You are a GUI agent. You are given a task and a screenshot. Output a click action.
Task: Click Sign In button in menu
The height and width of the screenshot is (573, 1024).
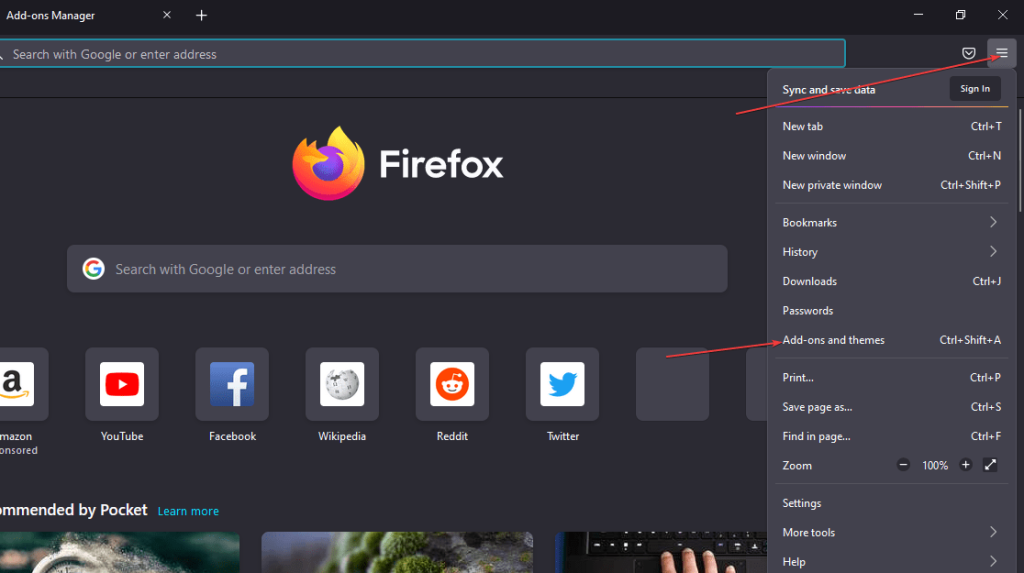point(975,89)
